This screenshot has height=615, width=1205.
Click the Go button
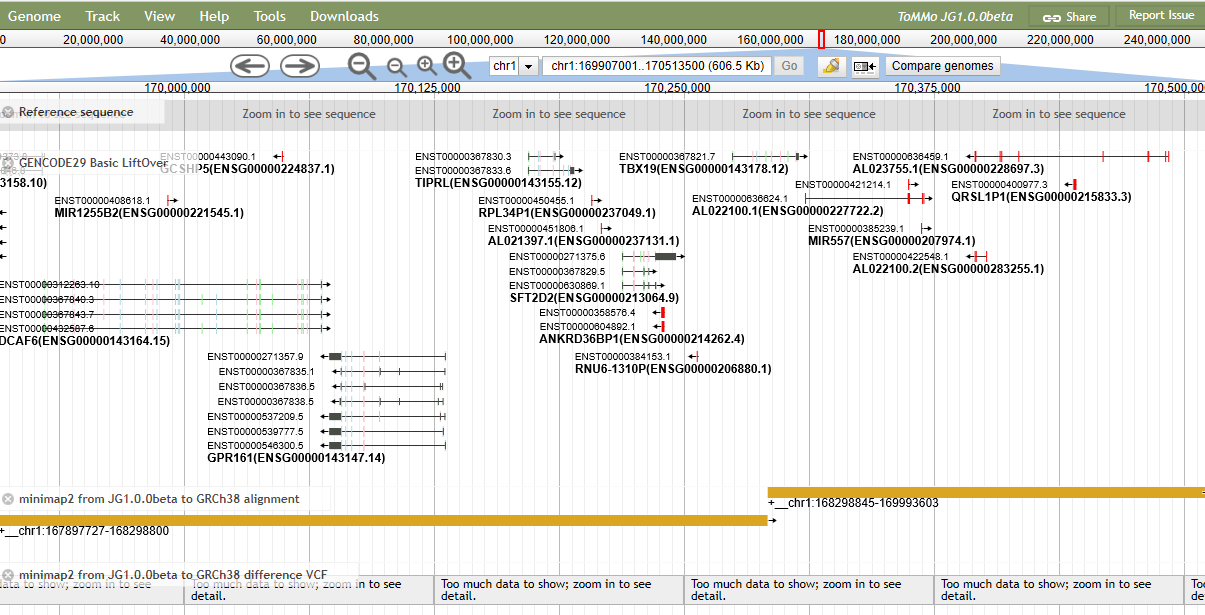click(789, 66)
